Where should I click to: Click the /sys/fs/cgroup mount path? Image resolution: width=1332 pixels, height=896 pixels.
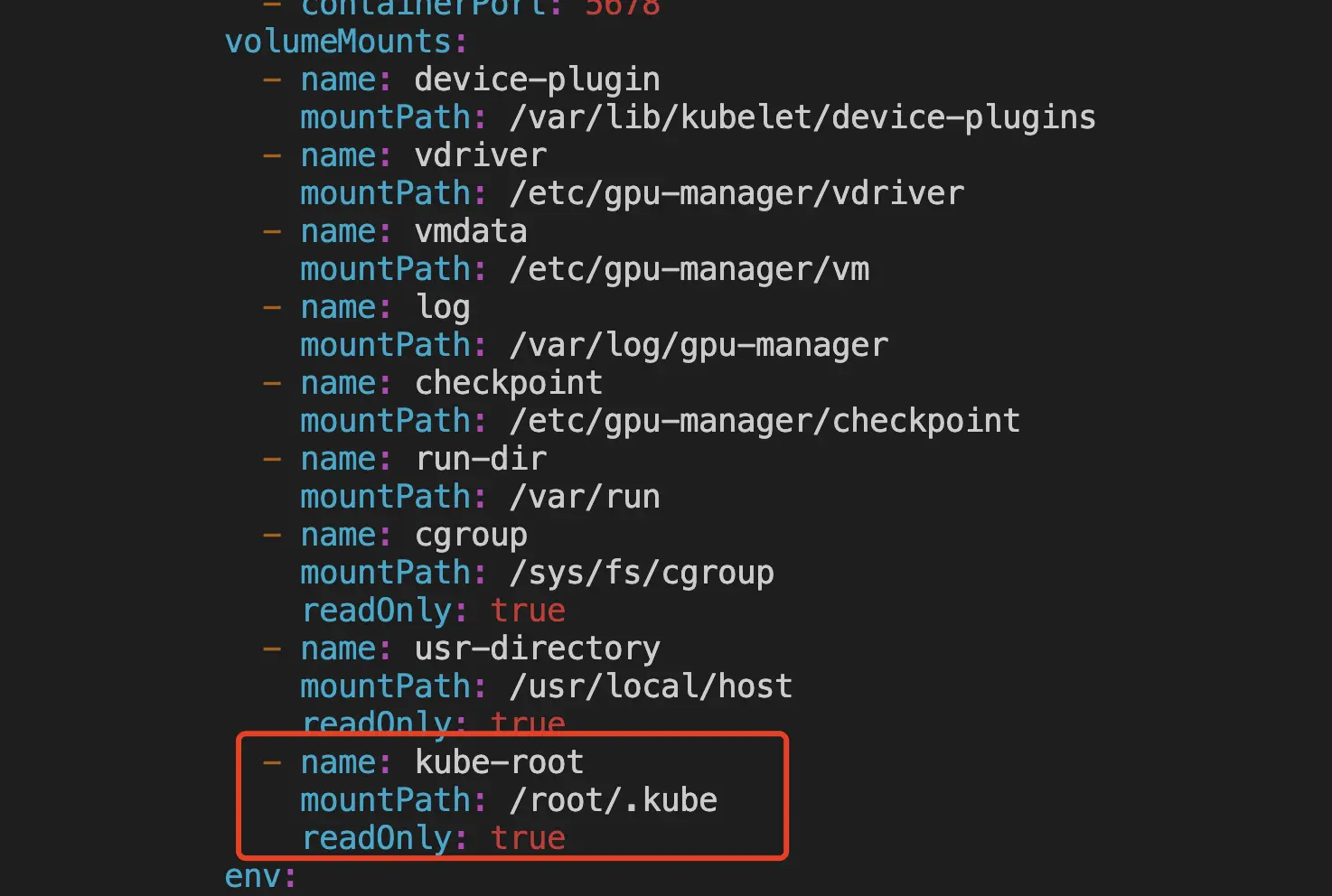[642, 574]
